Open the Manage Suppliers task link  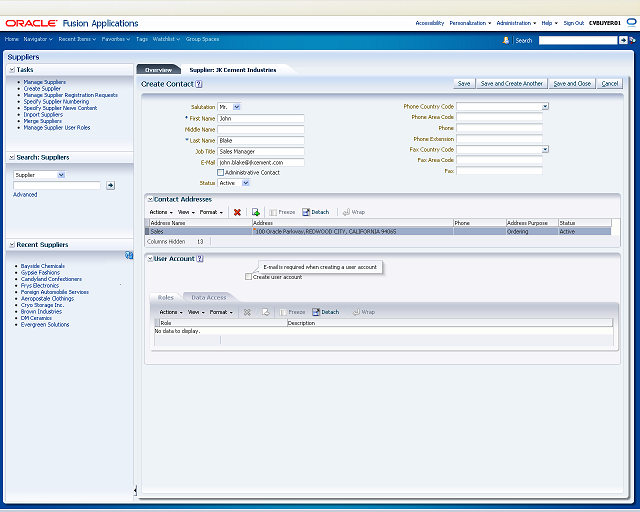(x=44, y=82)
